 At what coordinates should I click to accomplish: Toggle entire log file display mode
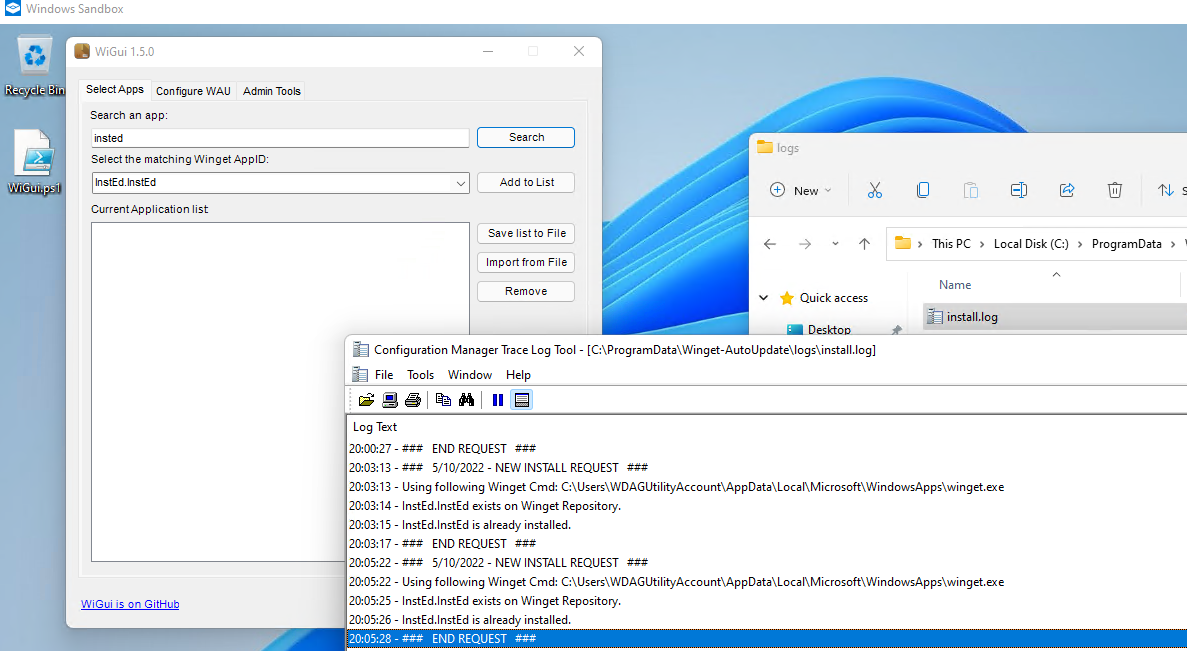521,399
